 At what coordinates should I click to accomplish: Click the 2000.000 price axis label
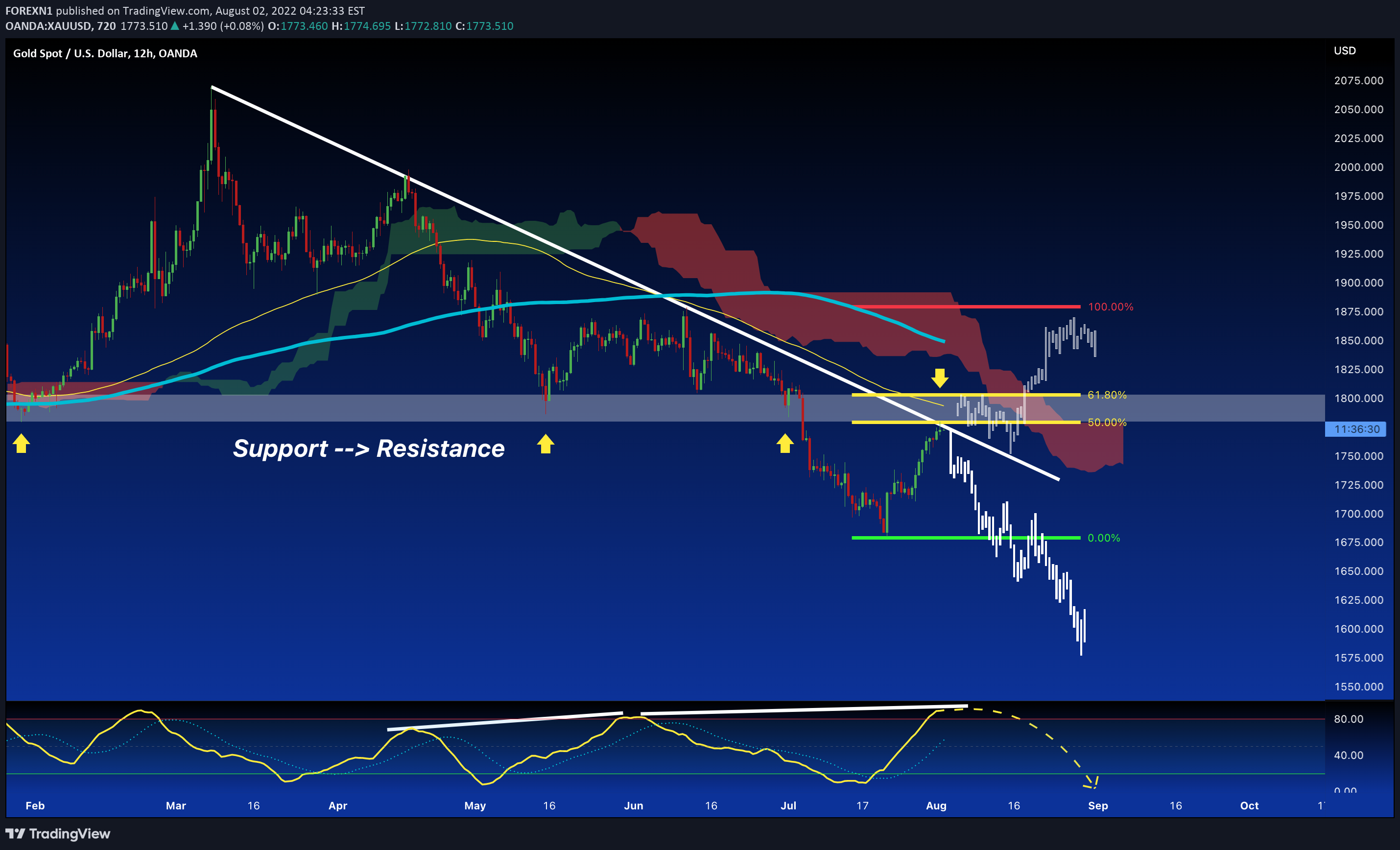[x=1358, y=167]
